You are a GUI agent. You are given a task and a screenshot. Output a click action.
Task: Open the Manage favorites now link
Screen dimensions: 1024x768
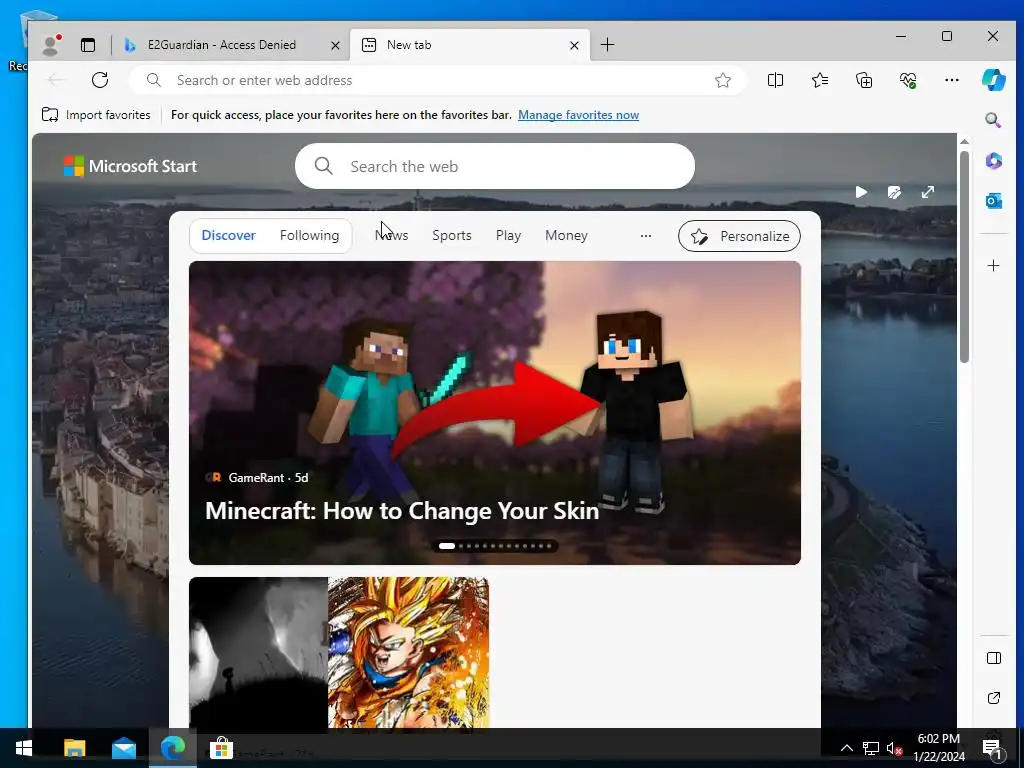578,115
